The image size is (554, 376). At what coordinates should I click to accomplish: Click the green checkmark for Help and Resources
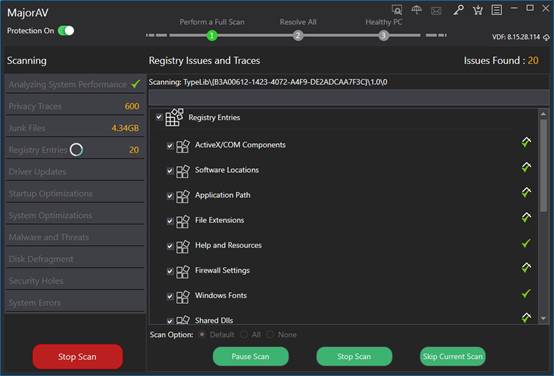[x=526, y=243]
